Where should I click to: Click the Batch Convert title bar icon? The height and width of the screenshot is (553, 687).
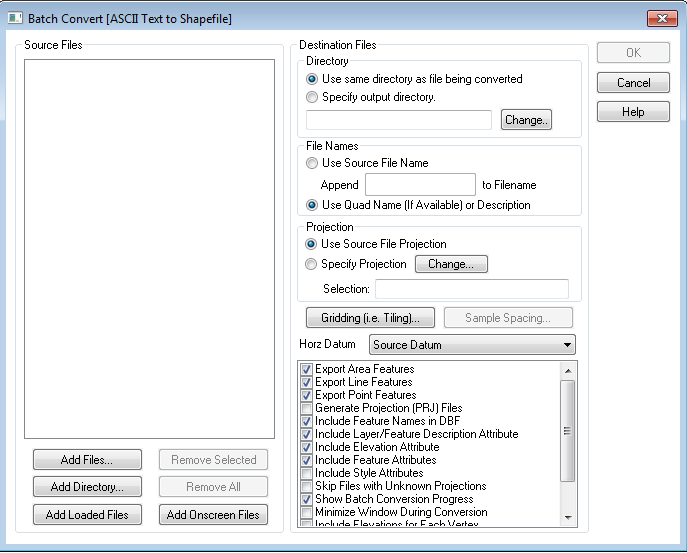[x=15, y=18]
